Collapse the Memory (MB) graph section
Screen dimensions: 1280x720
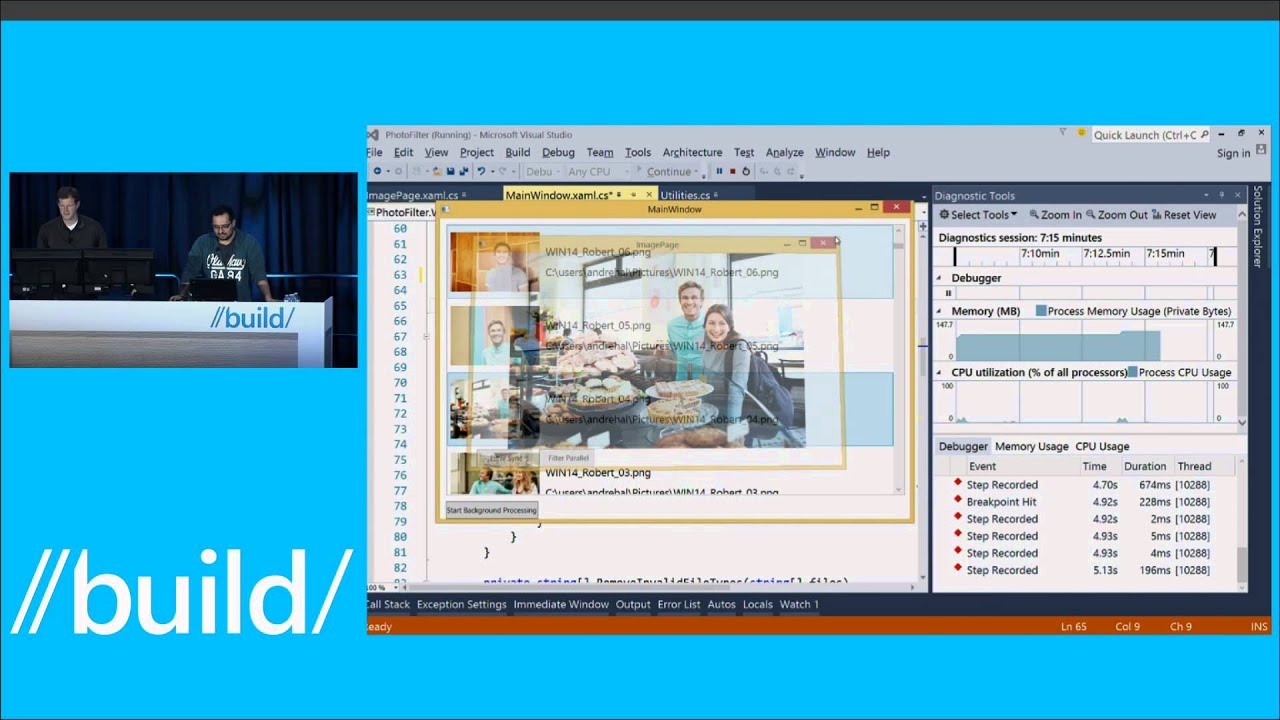(939, 311)
